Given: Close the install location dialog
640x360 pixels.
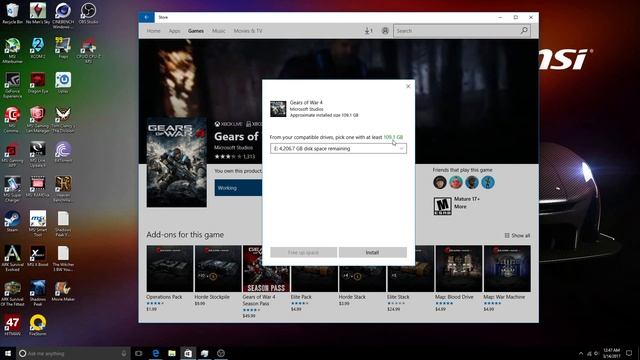Looking at the screenshot, I should [408, 86].
